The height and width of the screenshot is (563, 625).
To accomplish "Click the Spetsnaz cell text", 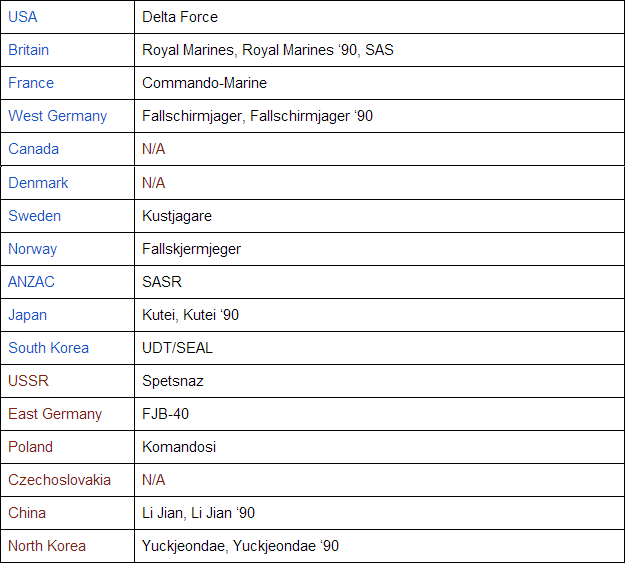I will click(173, 381).
